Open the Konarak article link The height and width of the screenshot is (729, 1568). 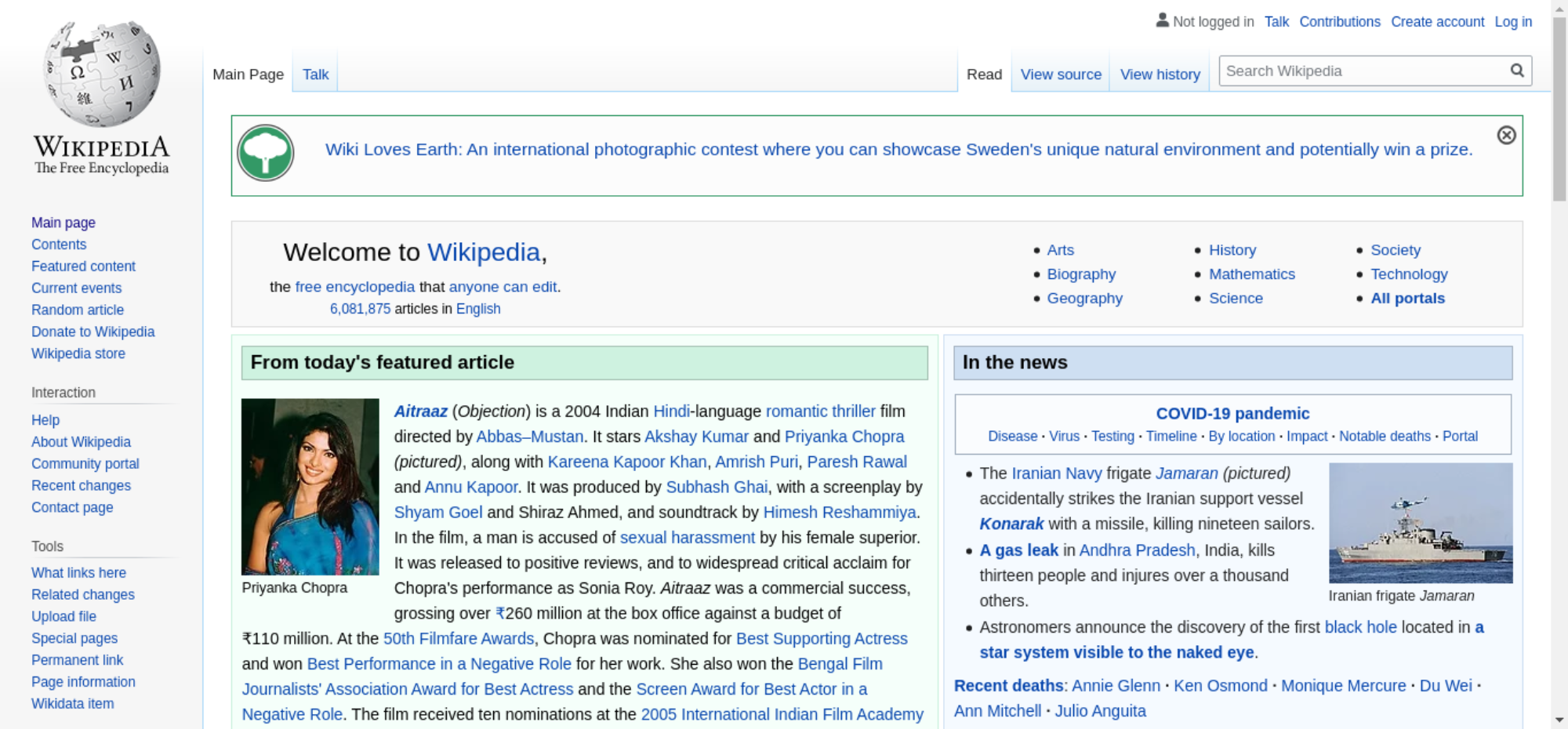[x=1011, y=524]
